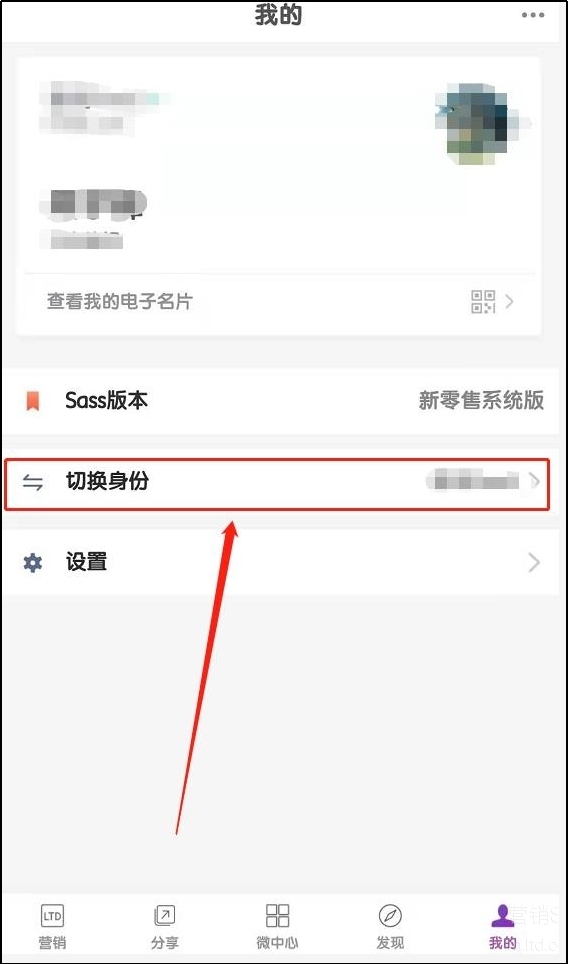Open the three-dot more options menu
The height and width of the screenshot is (964, 568).
click(532, 15)
